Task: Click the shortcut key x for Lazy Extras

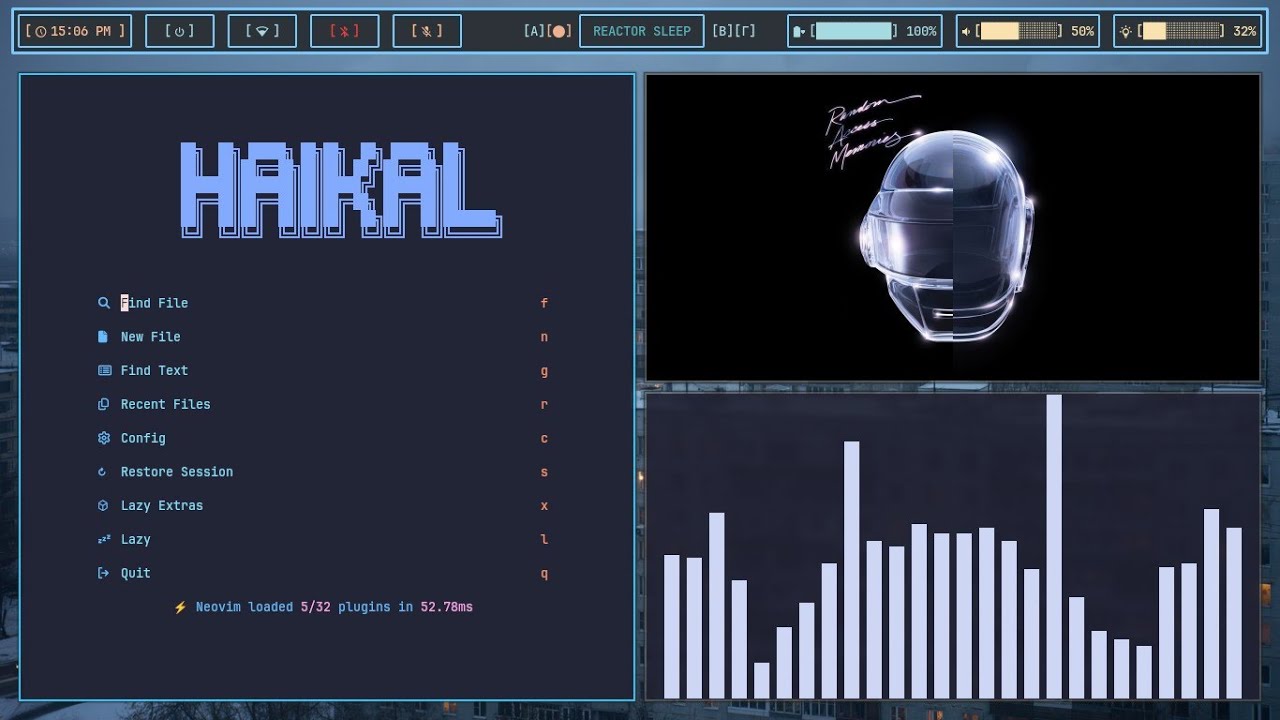Action: 544,506
